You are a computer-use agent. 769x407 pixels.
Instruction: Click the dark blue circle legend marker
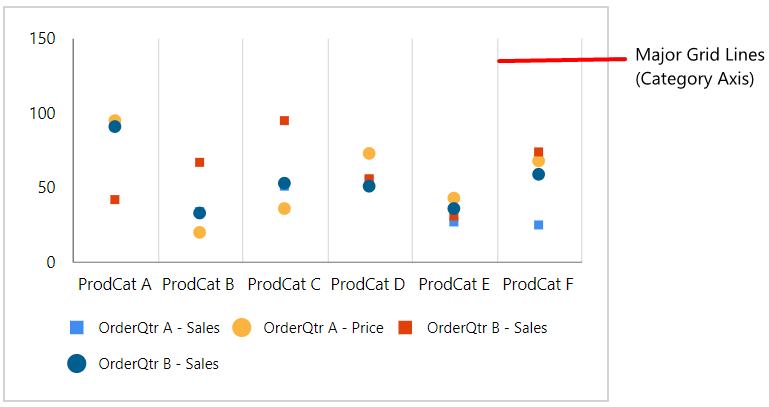pyautogui.click(x=77, y=363)
